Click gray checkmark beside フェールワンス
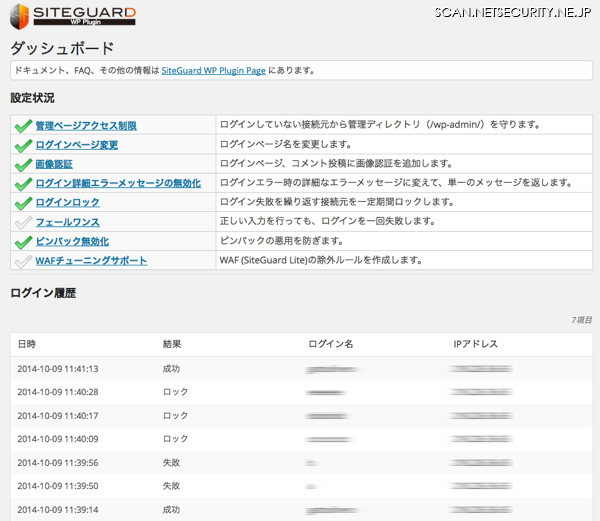This screenshot has height=521, width=600. click(23, 222)
